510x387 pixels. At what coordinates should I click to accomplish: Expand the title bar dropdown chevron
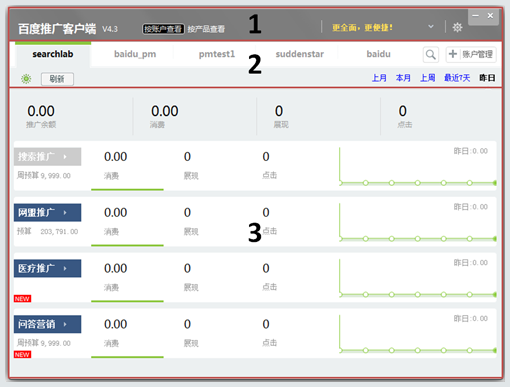[431, 26]
